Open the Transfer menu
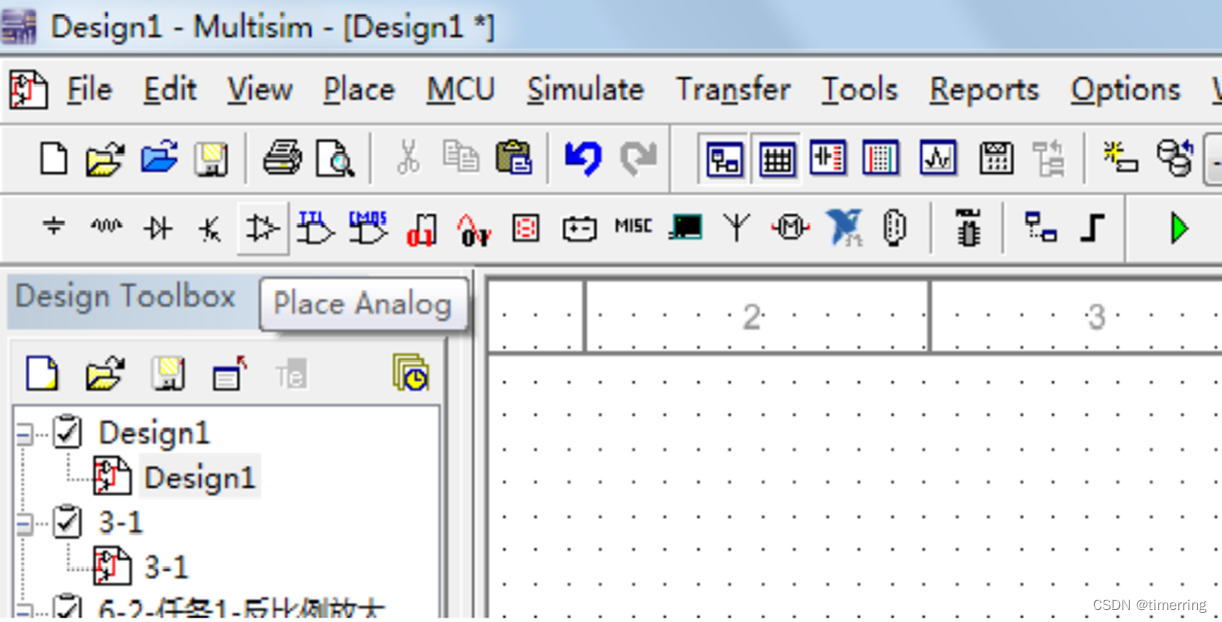 click(733, 90)
